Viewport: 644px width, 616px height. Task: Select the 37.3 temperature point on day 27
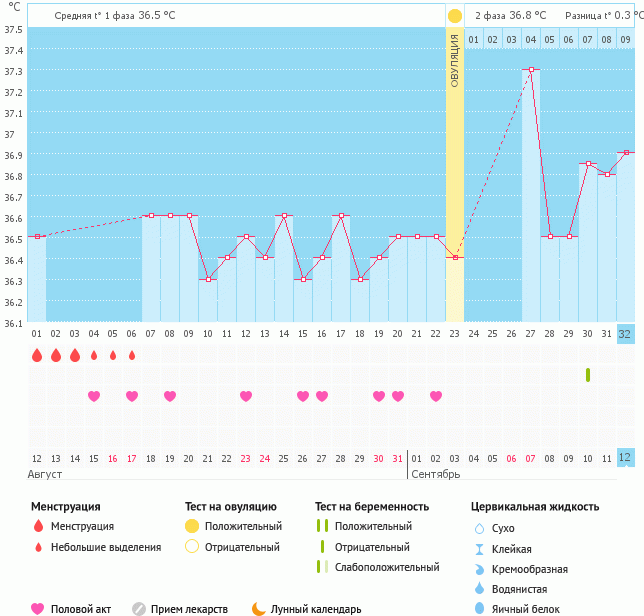point(531,70)
